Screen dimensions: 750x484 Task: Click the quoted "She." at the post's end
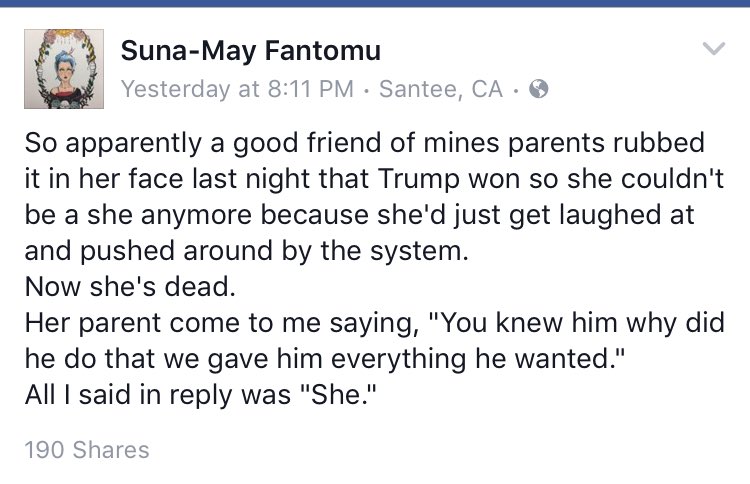pyautogui.click(x=359, y=394)
